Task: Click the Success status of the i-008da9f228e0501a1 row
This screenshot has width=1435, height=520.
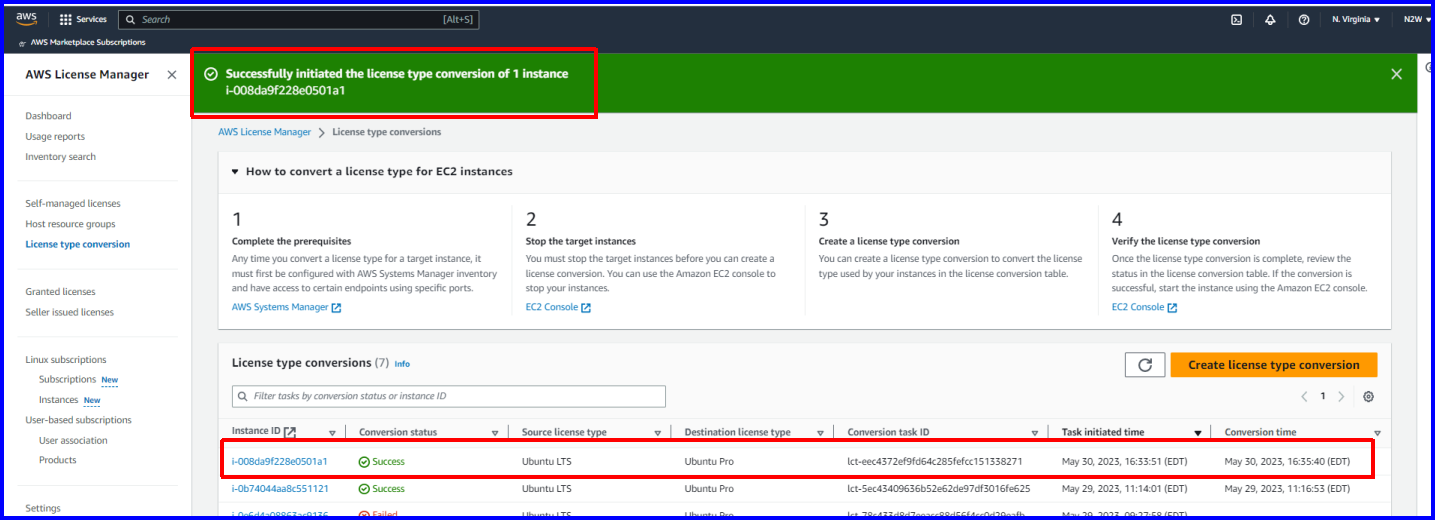Action: pyautogui.click(x=382, y=462)
